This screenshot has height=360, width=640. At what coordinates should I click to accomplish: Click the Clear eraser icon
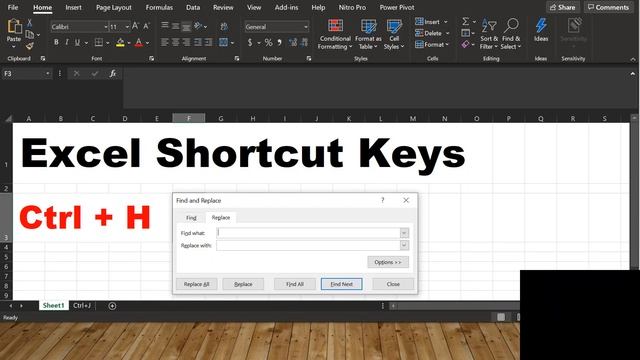pos(465,44)
